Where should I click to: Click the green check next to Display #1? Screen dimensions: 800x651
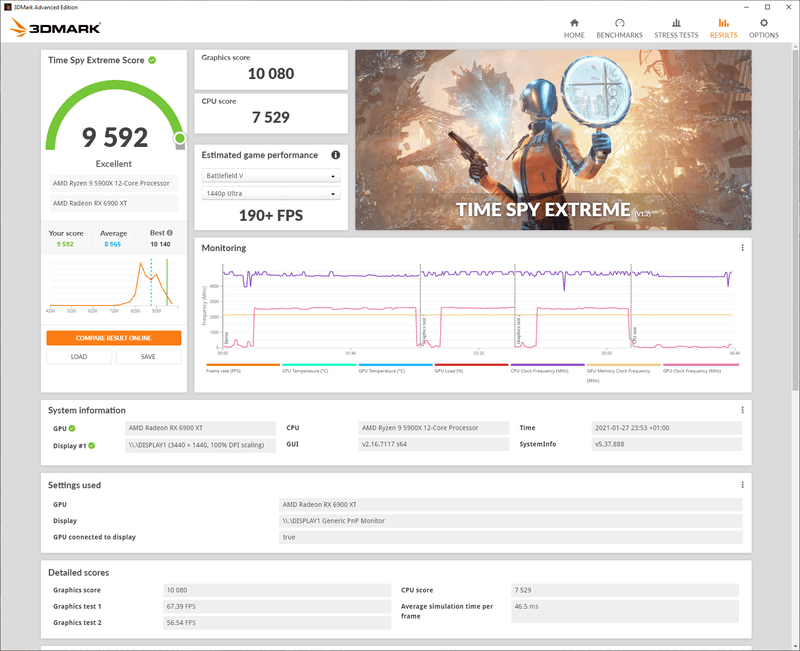click(x=91, y=445)
